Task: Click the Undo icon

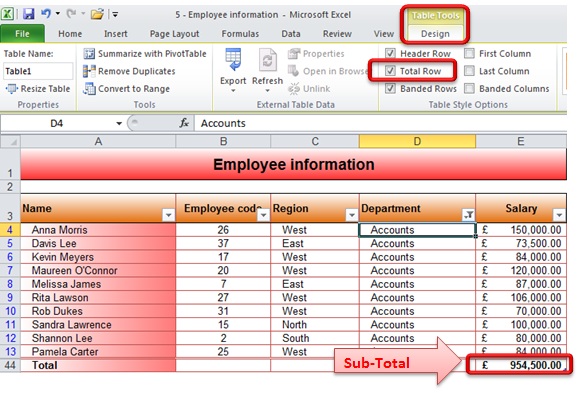Action: tap(46, 14)
